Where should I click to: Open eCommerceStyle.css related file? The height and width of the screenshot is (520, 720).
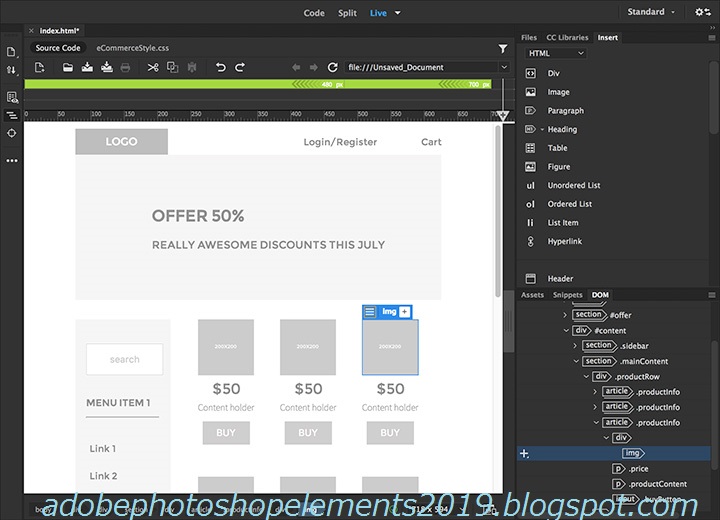(132, 48)
